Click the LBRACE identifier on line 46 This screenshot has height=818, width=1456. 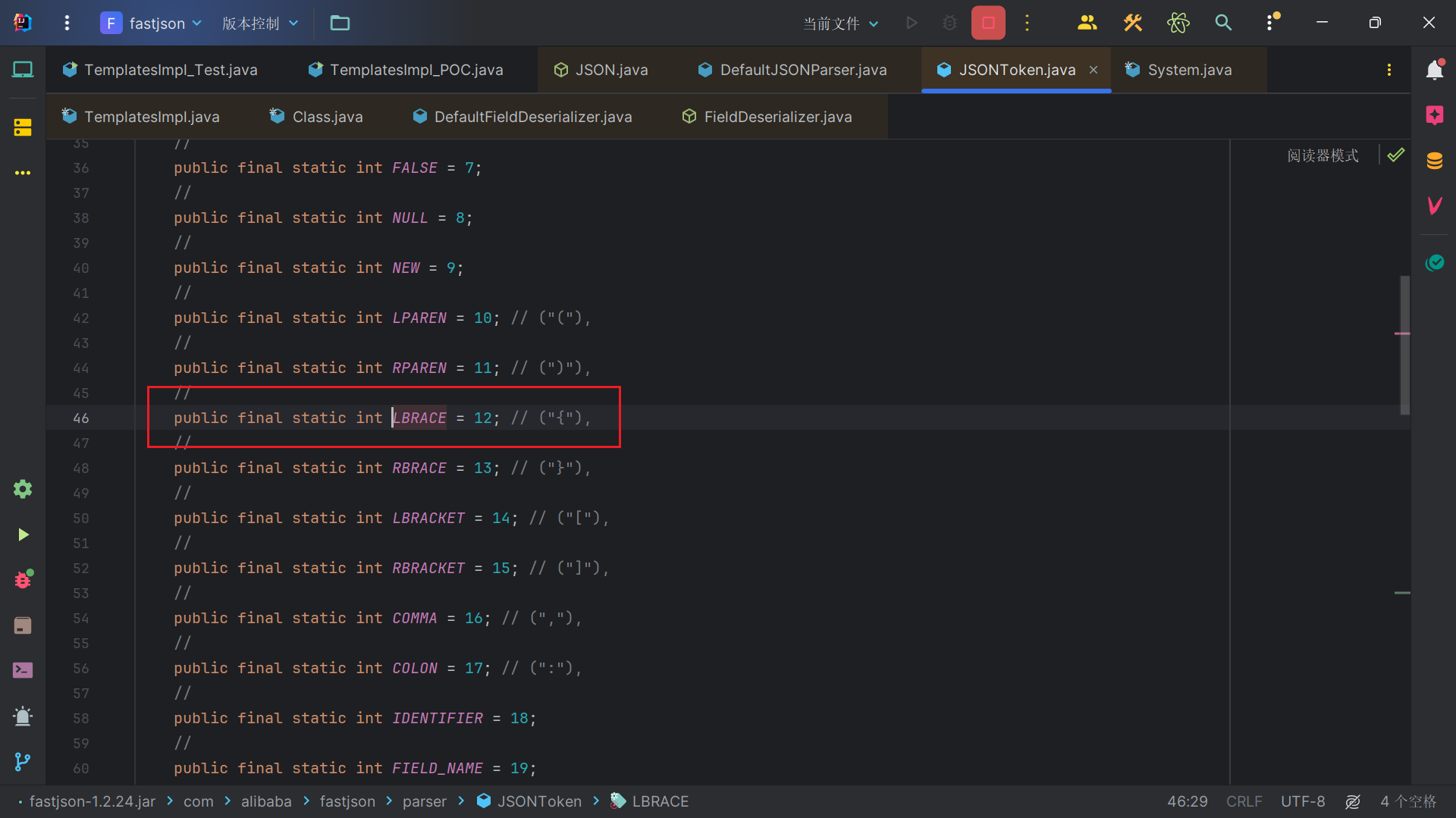[x=419, y=418]
